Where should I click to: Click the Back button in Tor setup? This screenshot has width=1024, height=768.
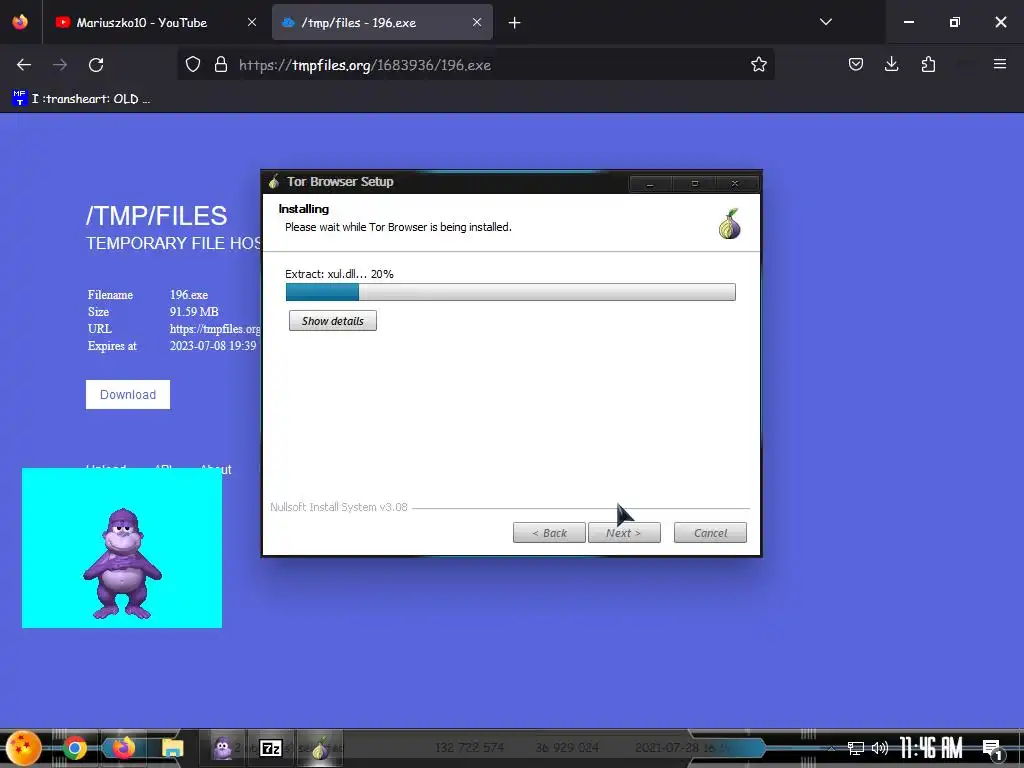549,533
